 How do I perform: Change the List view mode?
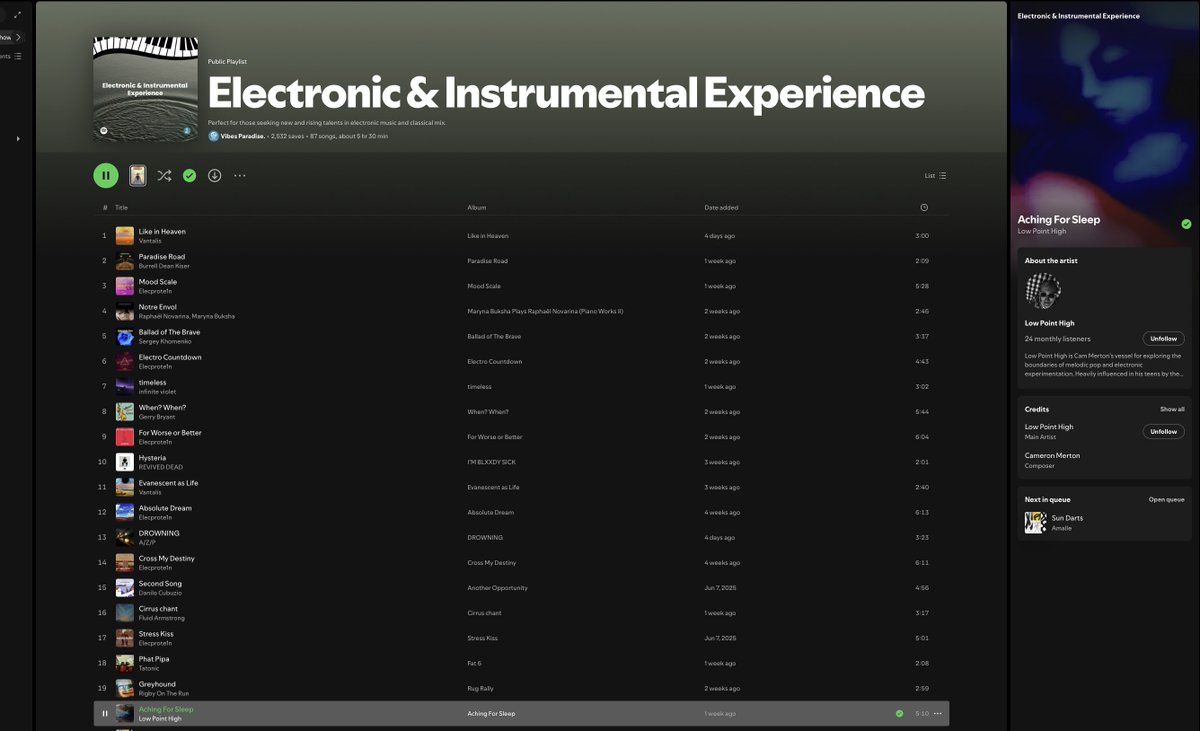click(x=935, y=176)
